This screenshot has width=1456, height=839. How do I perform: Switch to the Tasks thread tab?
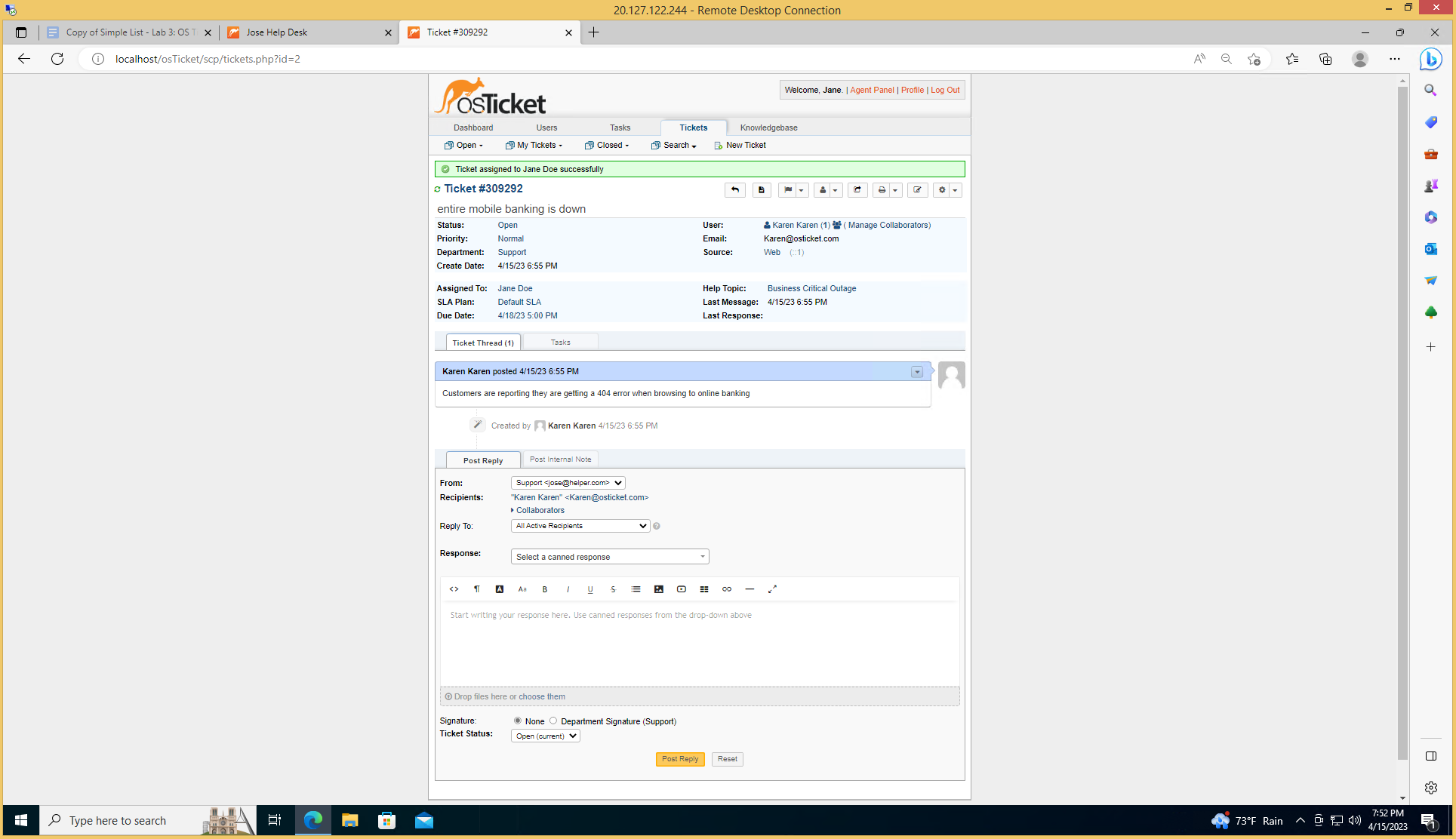point(559,342)
